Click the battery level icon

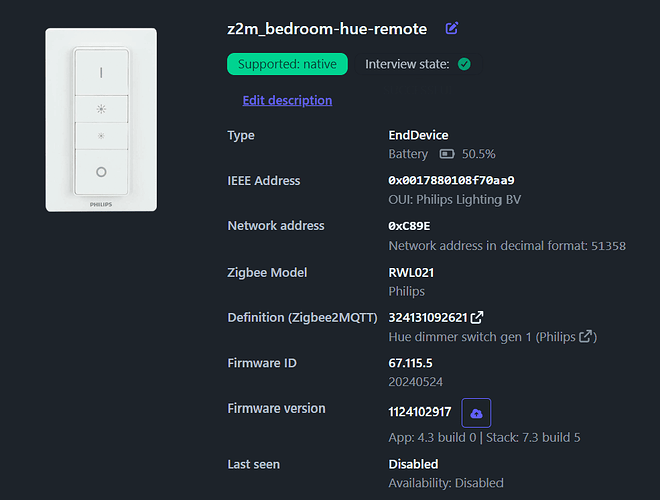(x=447, y=154)
